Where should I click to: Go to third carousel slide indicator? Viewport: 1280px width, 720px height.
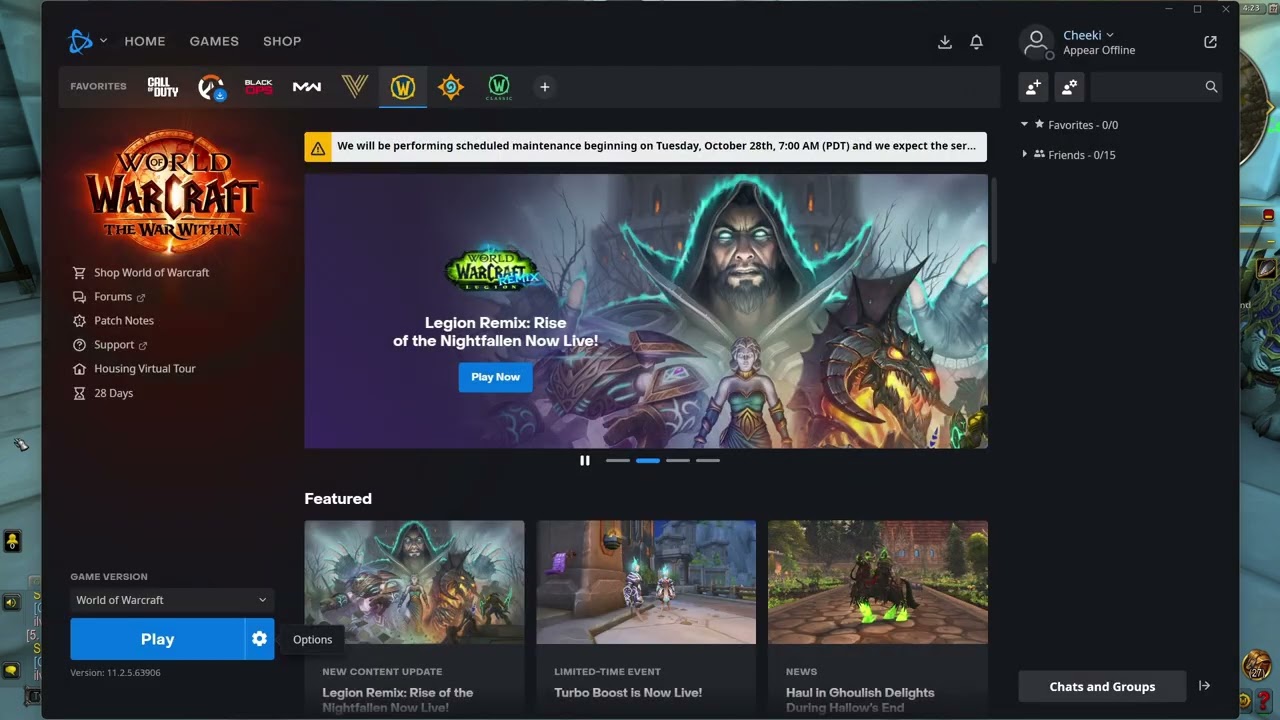[x=678, y=461]
